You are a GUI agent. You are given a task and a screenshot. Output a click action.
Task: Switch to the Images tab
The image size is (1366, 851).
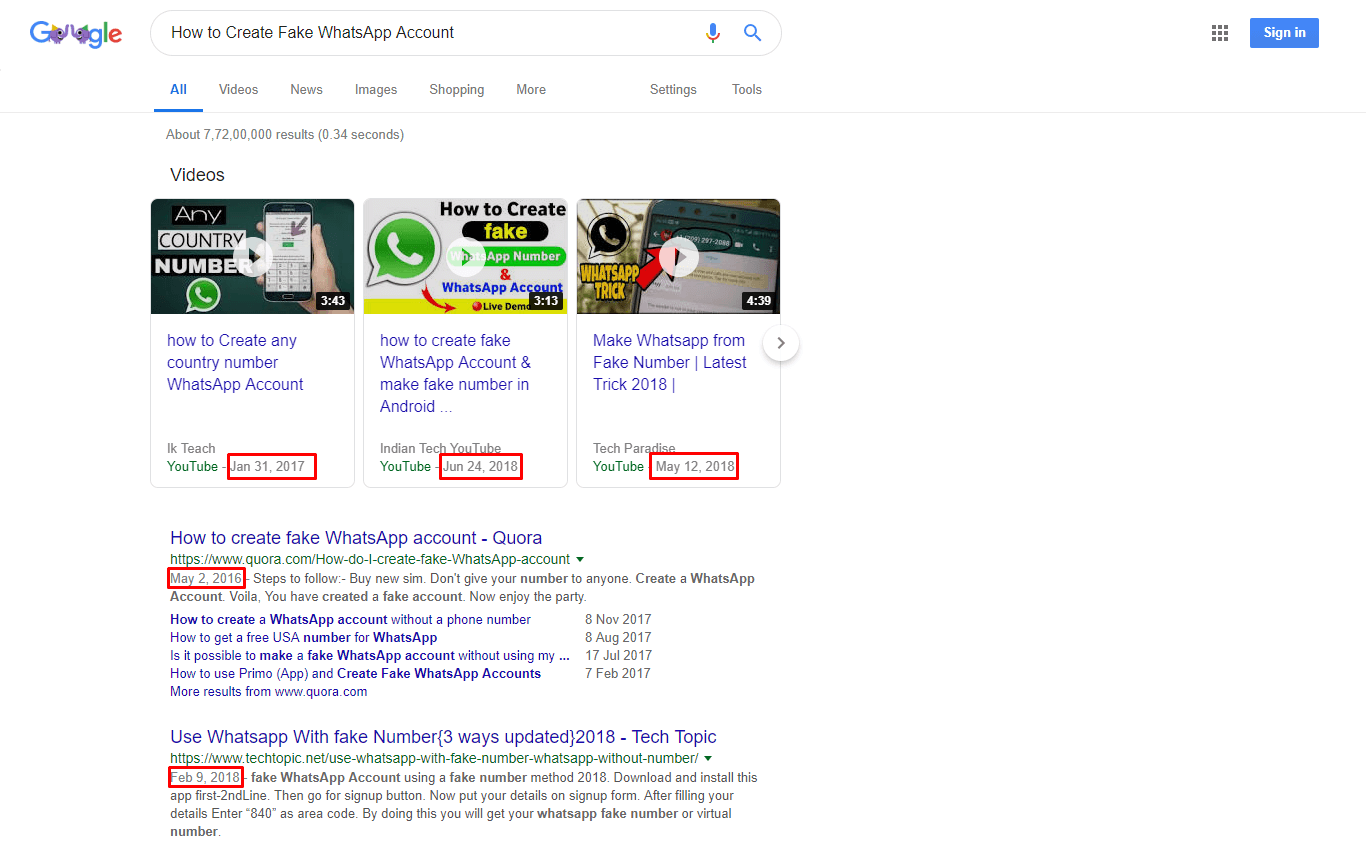pos(376,90)
